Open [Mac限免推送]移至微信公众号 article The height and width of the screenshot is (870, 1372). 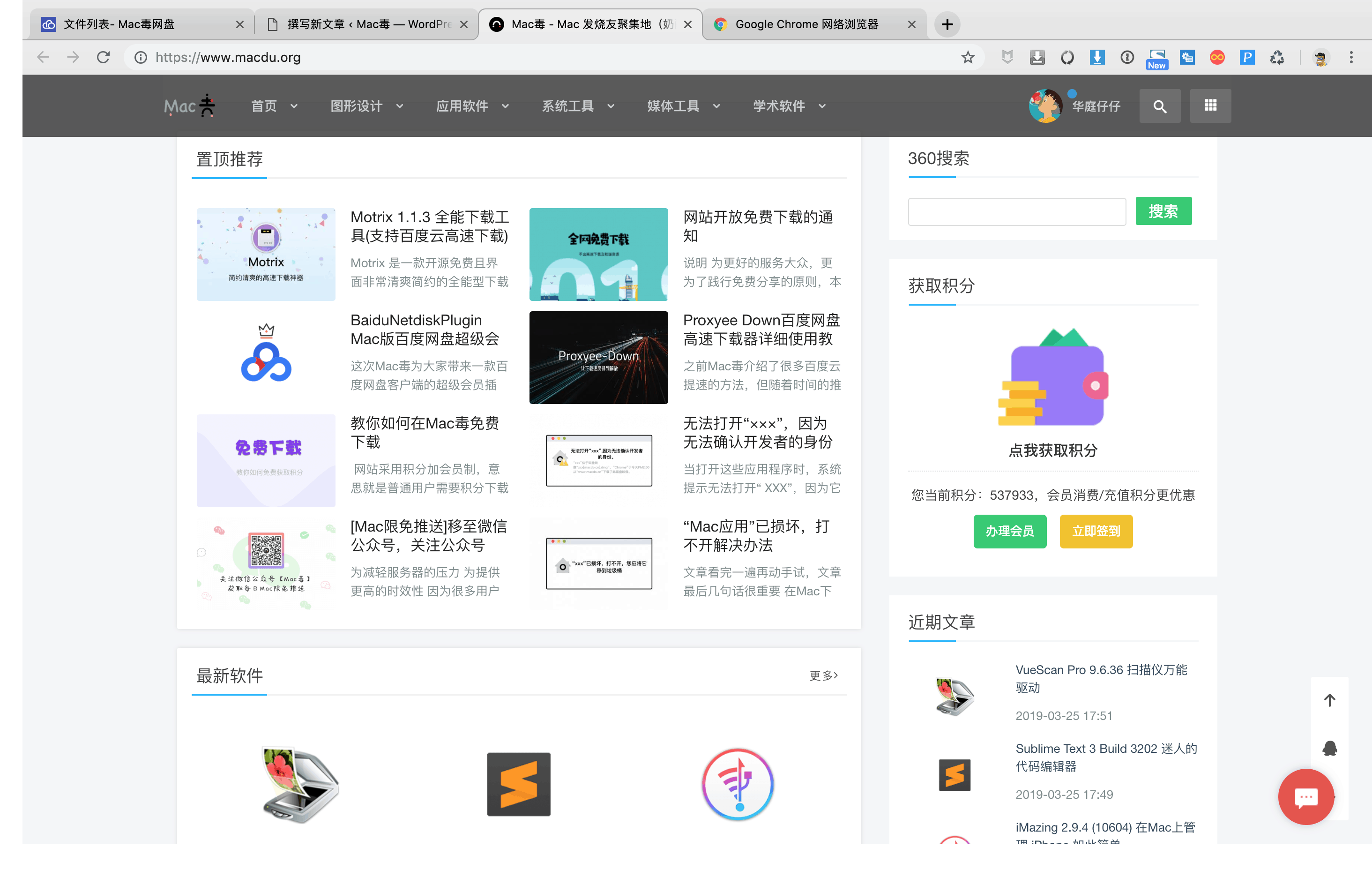(x=428, y=536)
